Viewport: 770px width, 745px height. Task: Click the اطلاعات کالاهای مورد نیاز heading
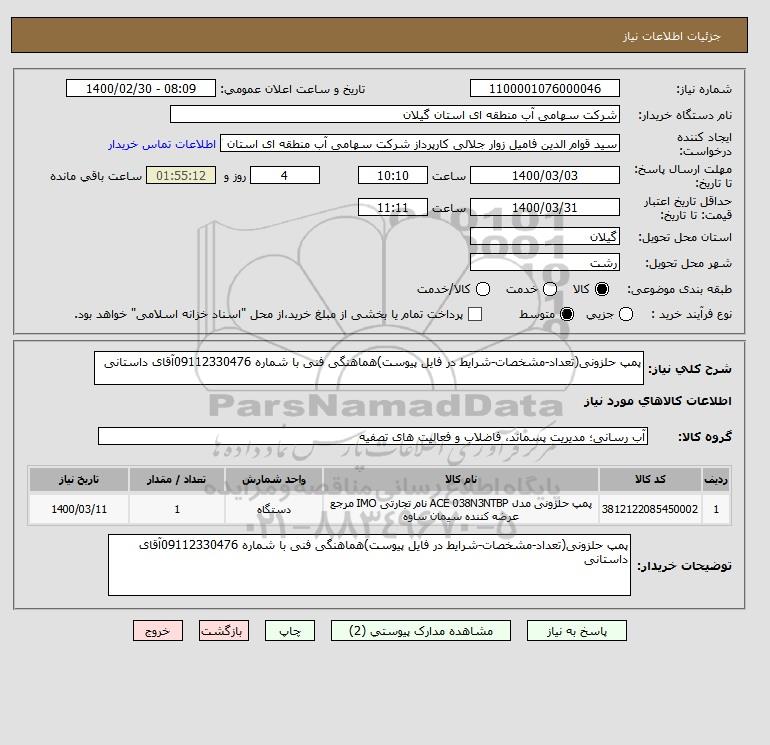coord(658,401)
